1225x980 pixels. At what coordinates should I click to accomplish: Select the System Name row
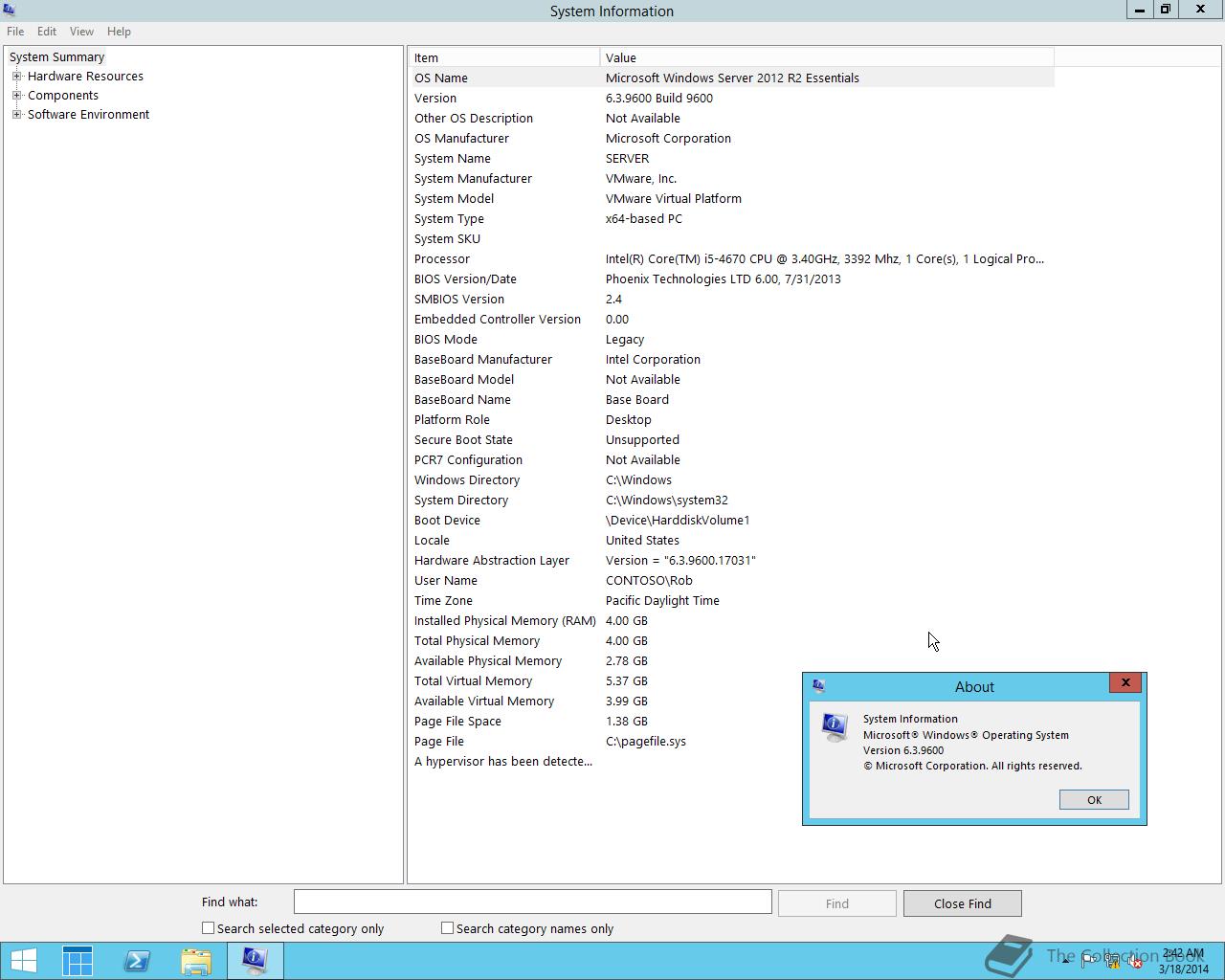tap(732, 158)
